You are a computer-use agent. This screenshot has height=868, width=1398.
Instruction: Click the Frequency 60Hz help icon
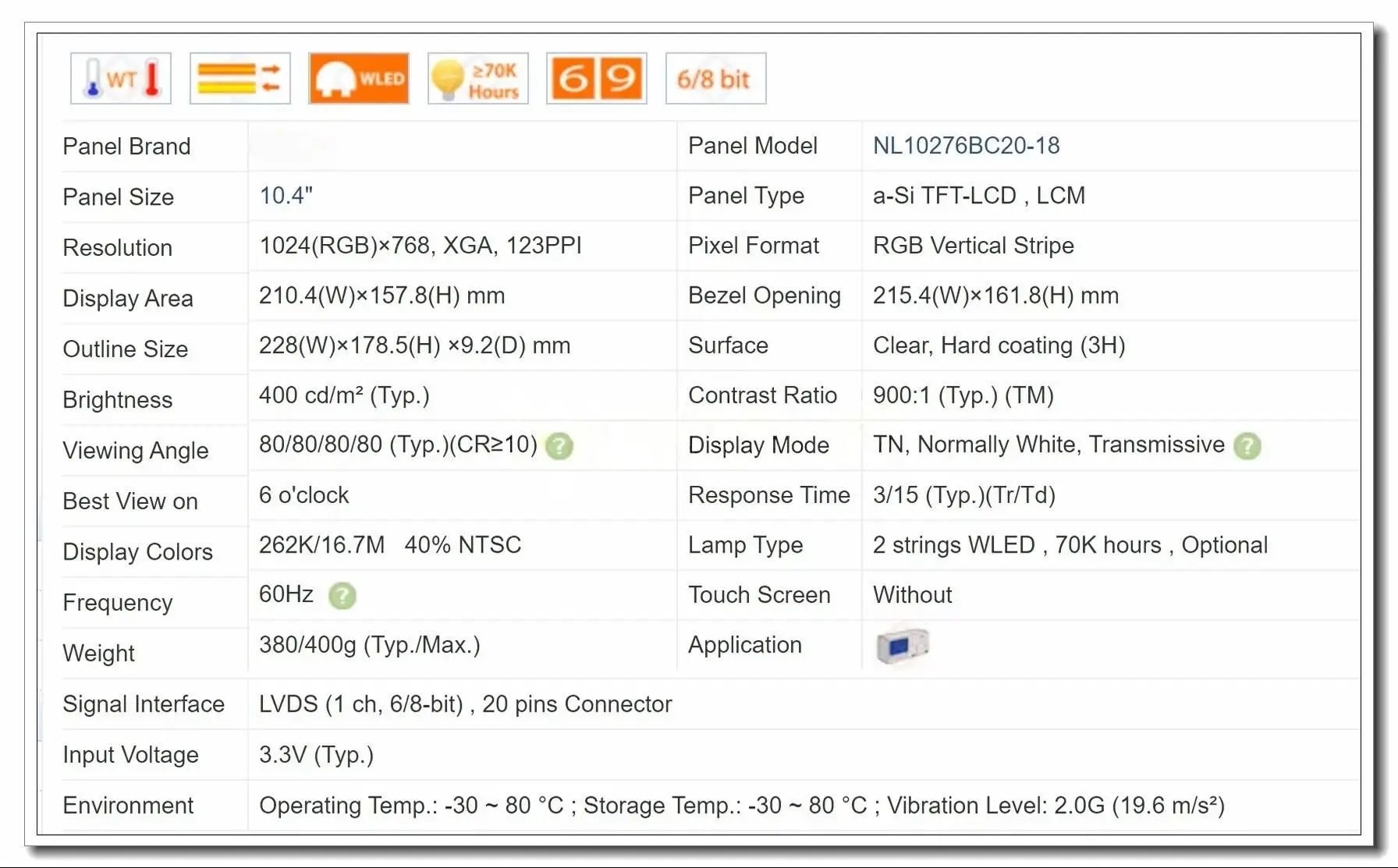(x=341, y=595)
